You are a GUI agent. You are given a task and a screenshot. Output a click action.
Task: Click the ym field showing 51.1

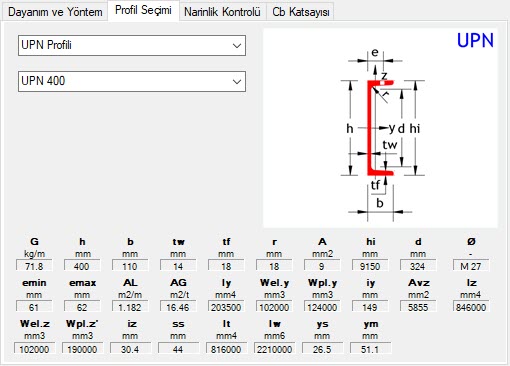pyautogui.click(x=370, y=349)
